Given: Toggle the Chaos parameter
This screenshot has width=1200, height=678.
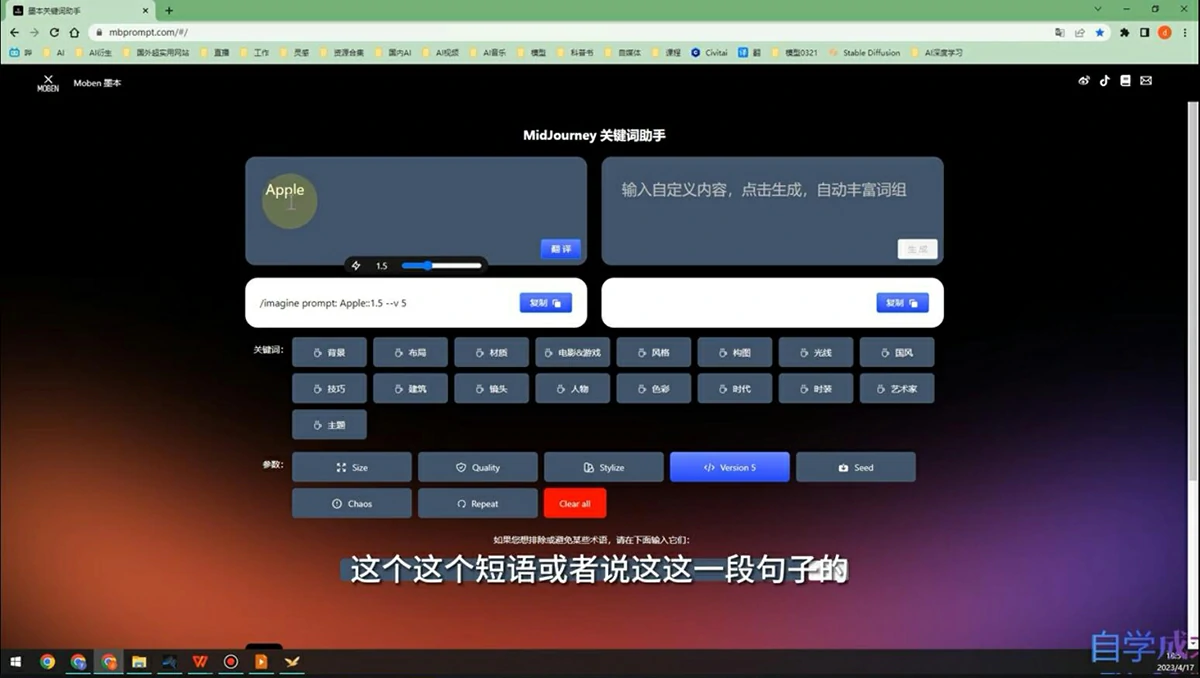Looking at the screenshot, I should point(352,503).
